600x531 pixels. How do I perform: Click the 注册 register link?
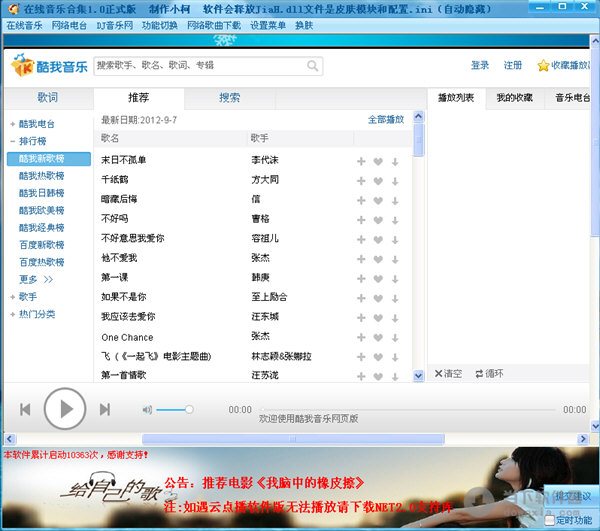pyautogui.click(x=513, y=65)
